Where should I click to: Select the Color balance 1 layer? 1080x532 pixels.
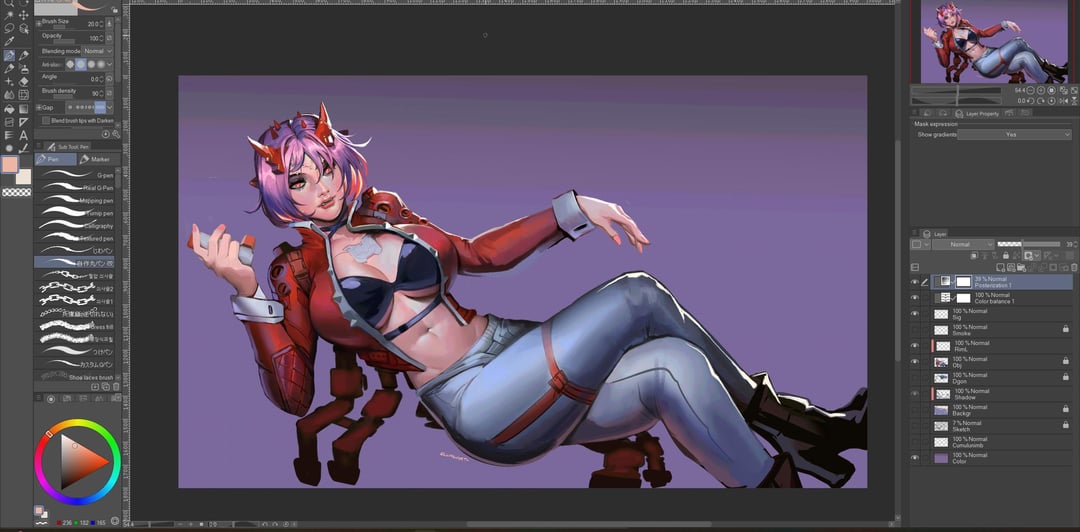(990, 298)
